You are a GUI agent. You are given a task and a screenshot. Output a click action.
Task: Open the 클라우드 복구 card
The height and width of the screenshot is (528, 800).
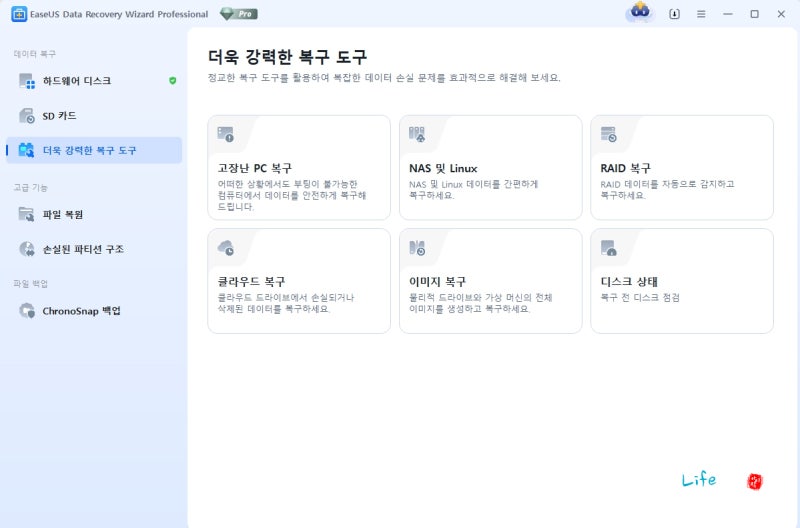point(299,281)
